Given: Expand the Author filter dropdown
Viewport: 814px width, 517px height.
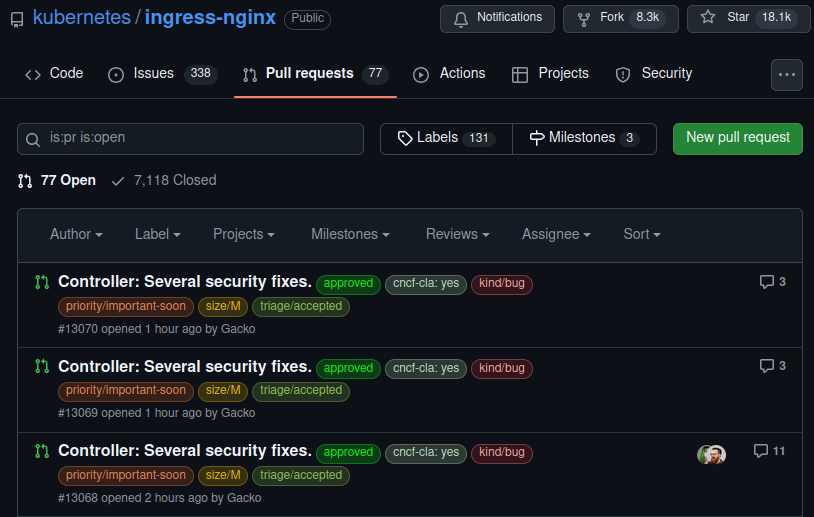Looking at the screenshot, I should click(x=76, y=234).
